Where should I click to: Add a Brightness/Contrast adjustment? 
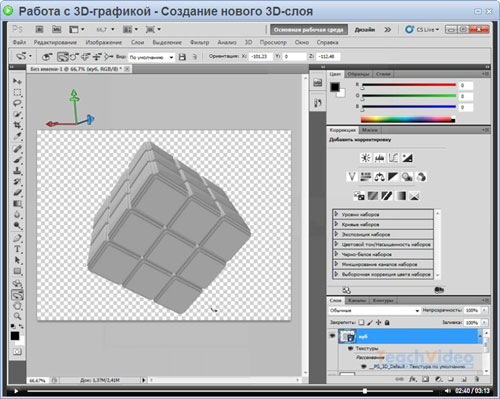[366, 158]
